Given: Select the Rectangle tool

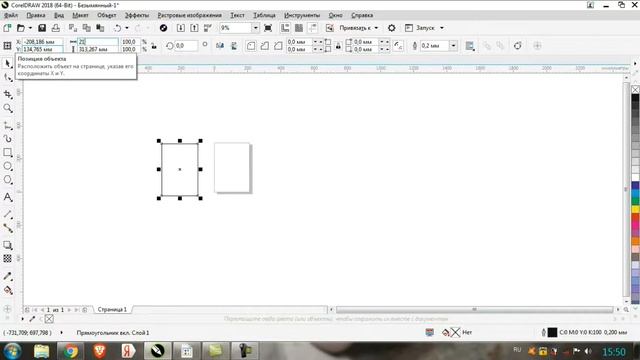Looking at the screenshot, I should (8, 153).
